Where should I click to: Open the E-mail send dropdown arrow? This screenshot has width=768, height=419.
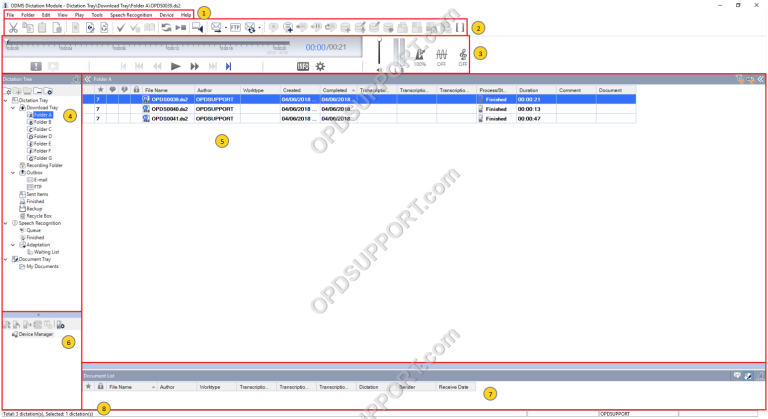click(226, 28)
